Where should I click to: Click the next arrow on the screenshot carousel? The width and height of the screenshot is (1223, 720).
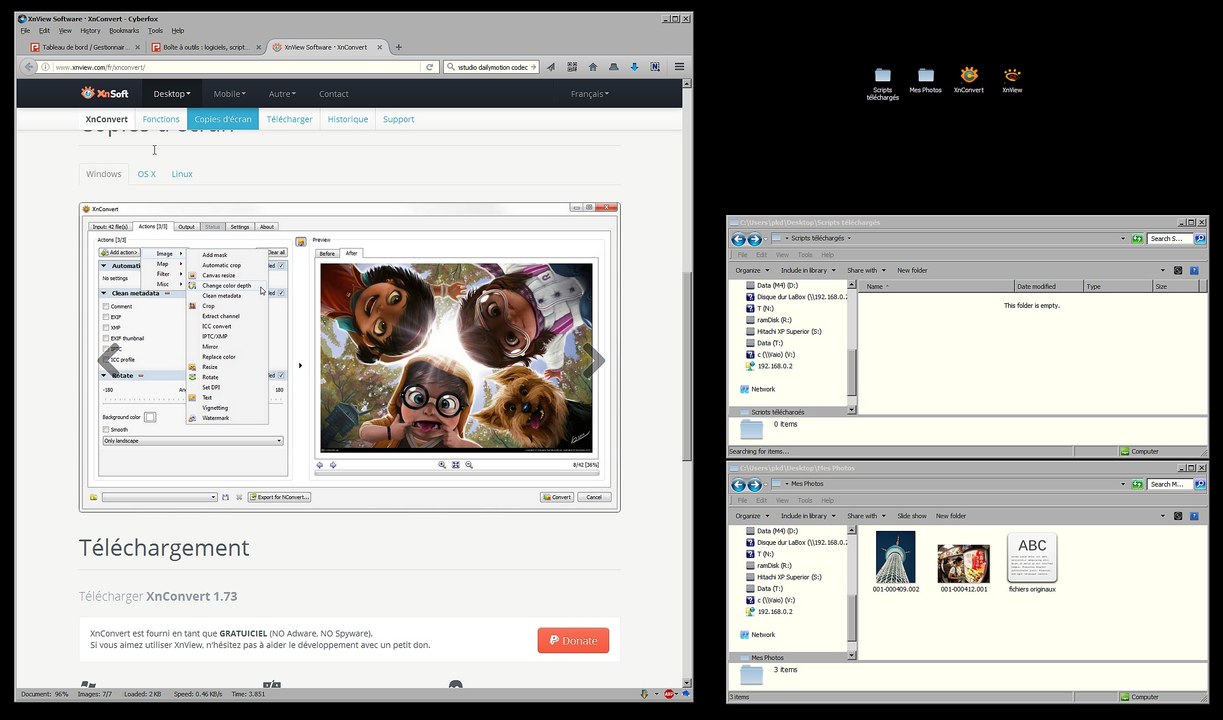tap(594, 361)
